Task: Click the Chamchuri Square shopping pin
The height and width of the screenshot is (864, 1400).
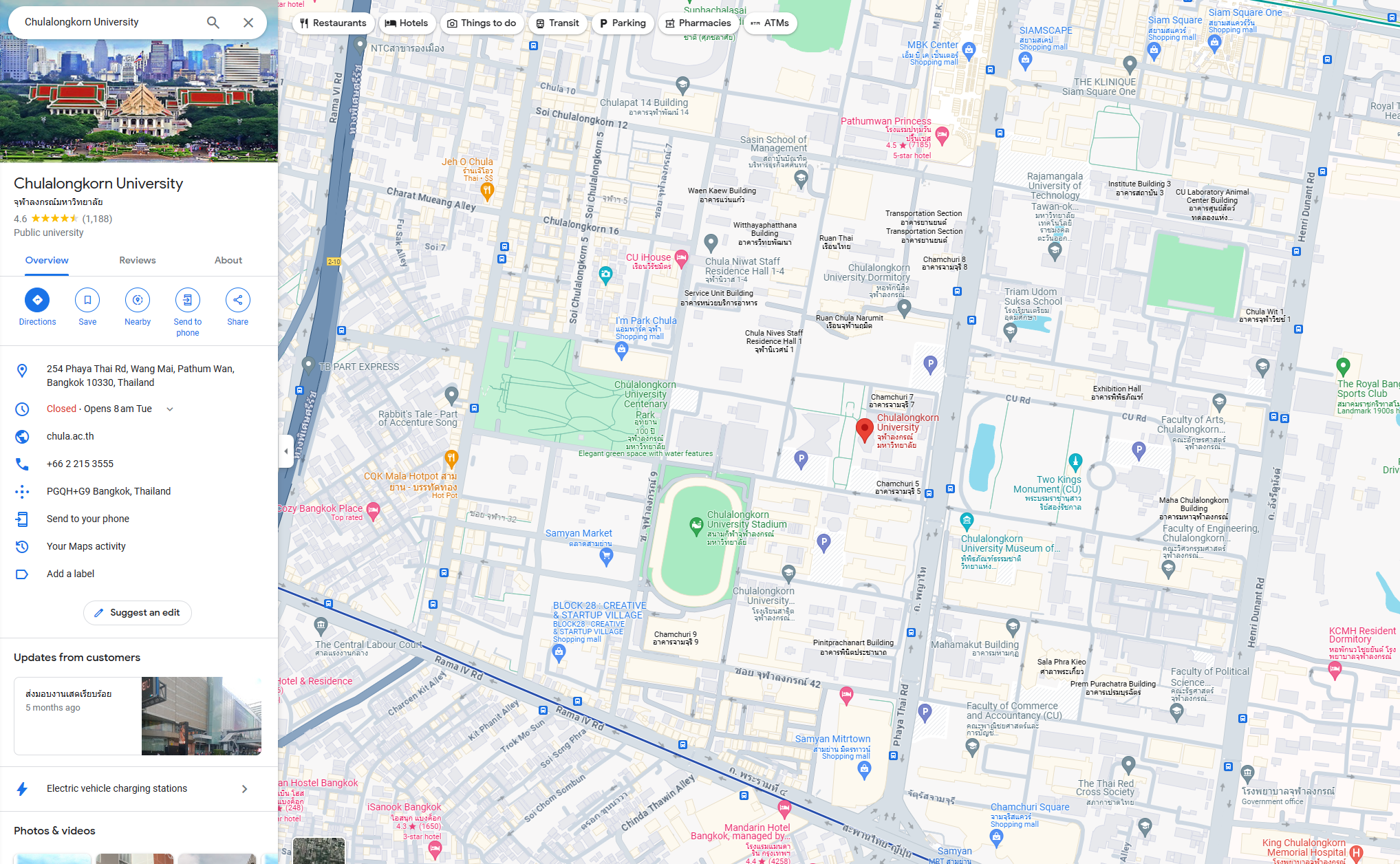Action: pos(997,837)
